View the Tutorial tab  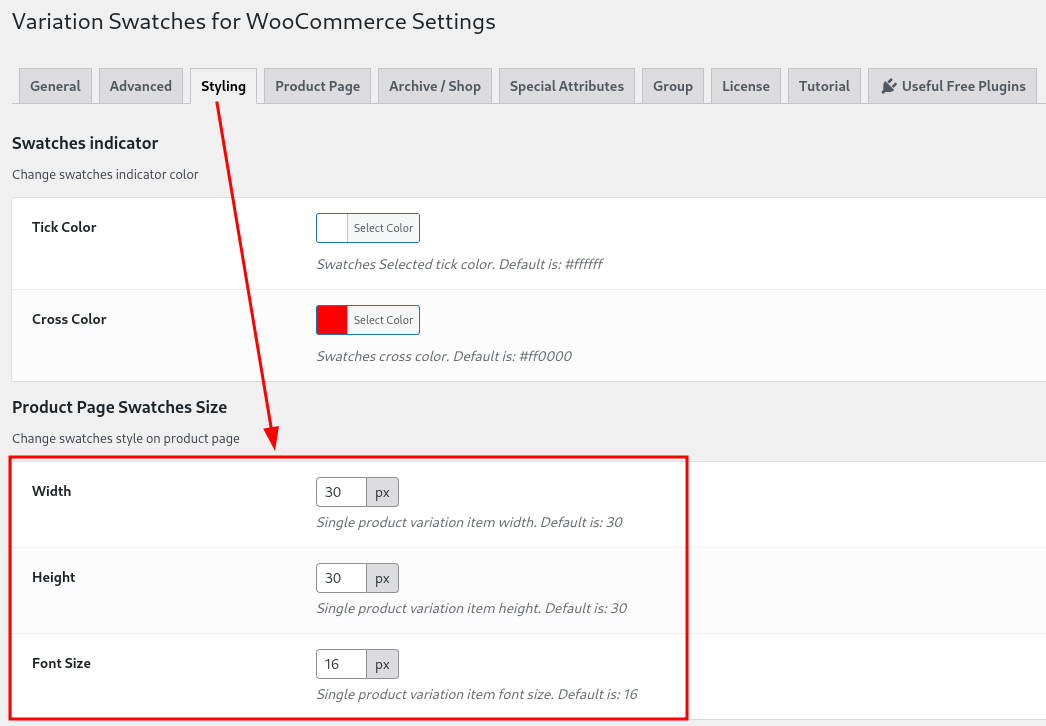[825, 86]
